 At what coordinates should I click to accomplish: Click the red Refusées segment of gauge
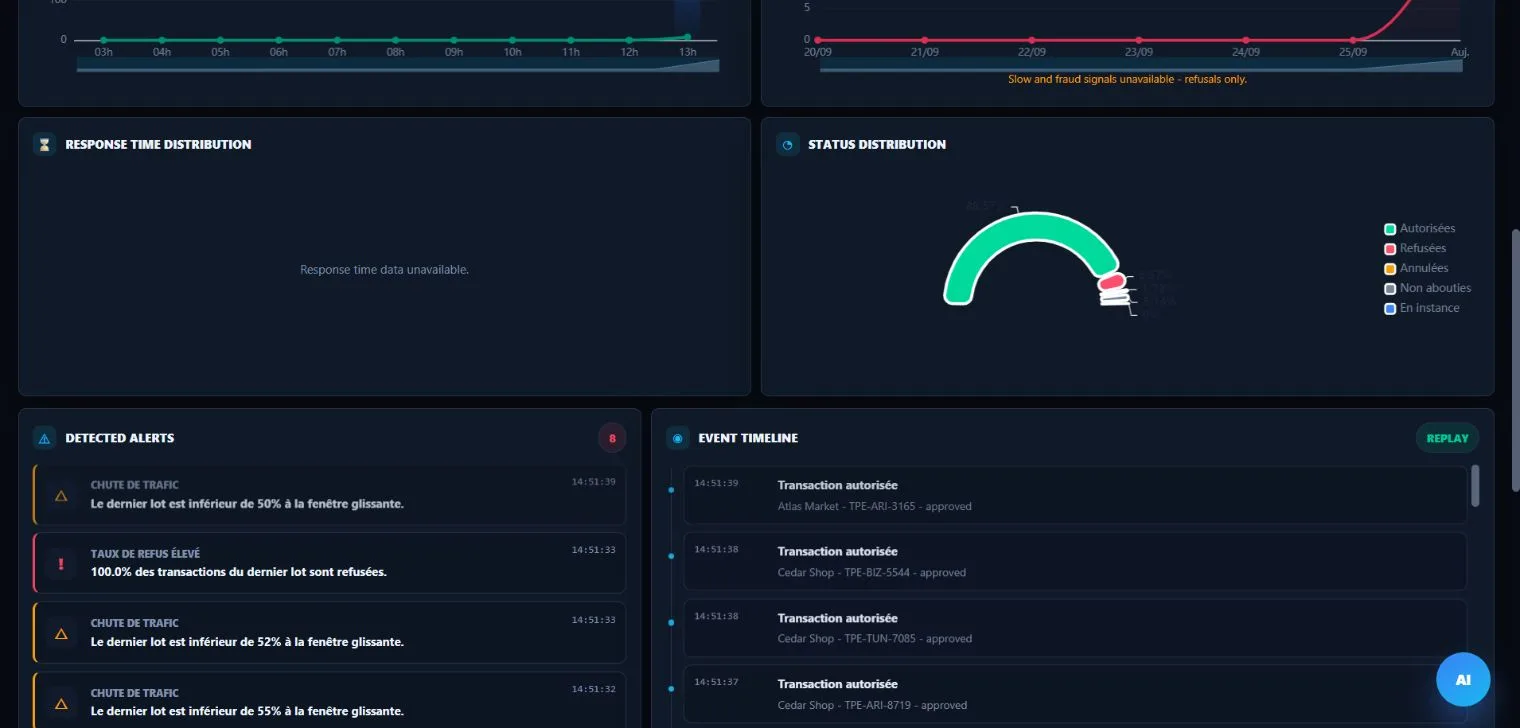(1112, 283)
